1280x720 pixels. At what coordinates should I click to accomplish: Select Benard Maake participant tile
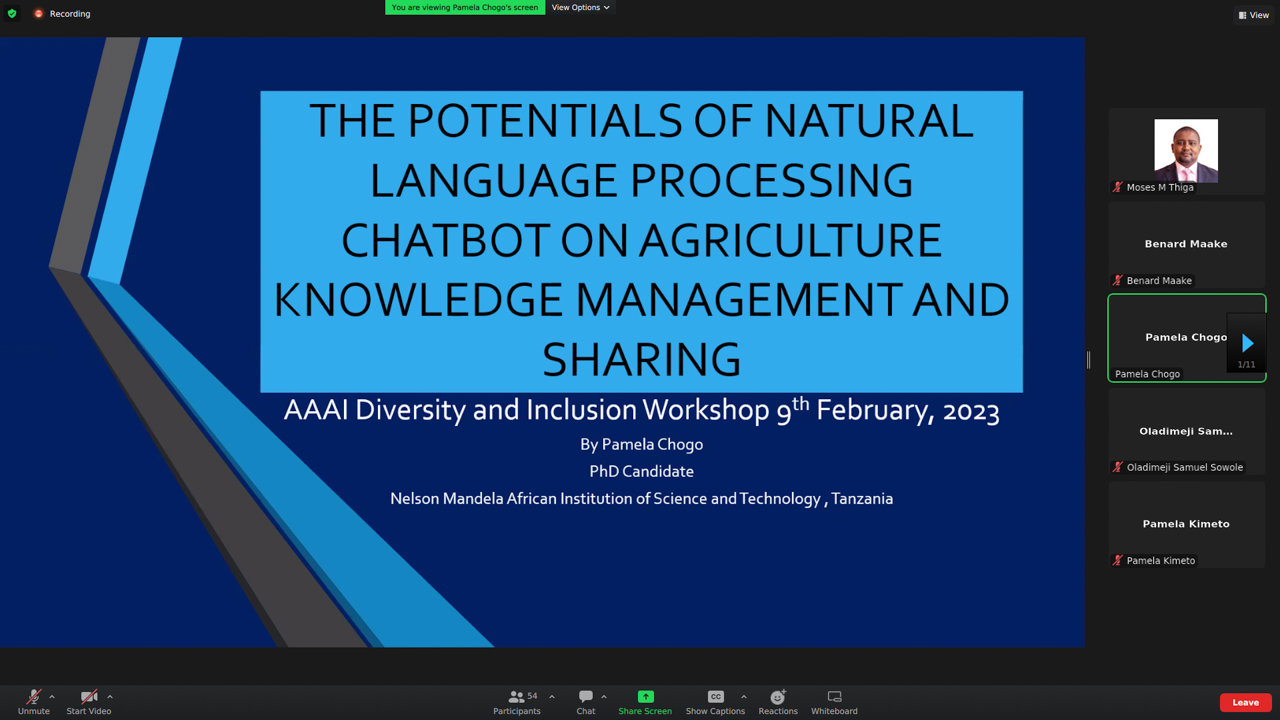point(1187,244)
